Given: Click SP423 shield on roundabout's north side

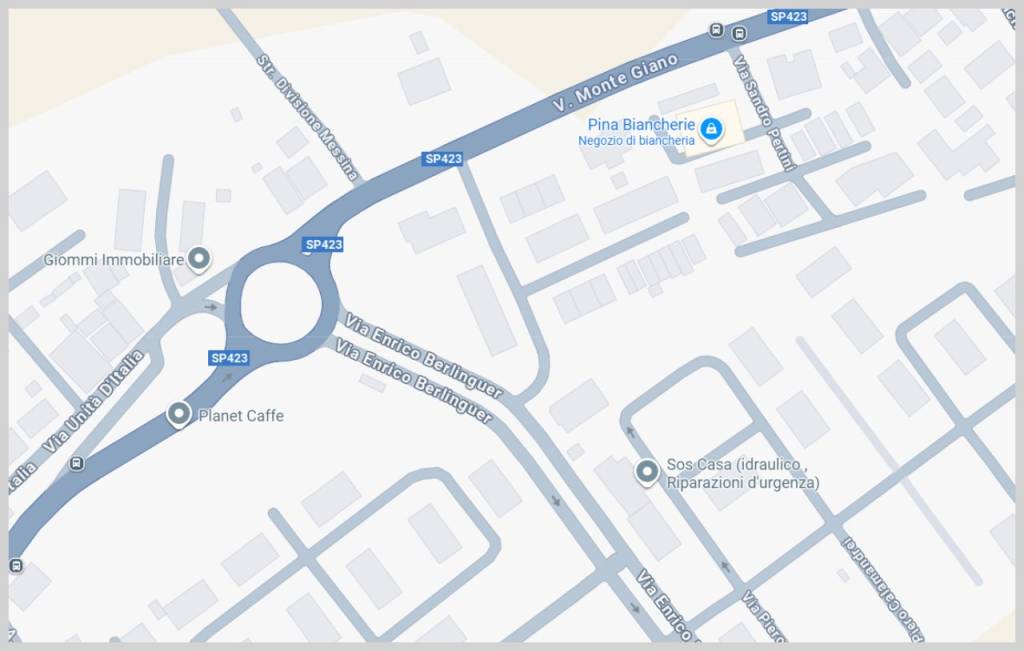Looking at the screenshot, I should pyautogui.click(x=323, y=245).
